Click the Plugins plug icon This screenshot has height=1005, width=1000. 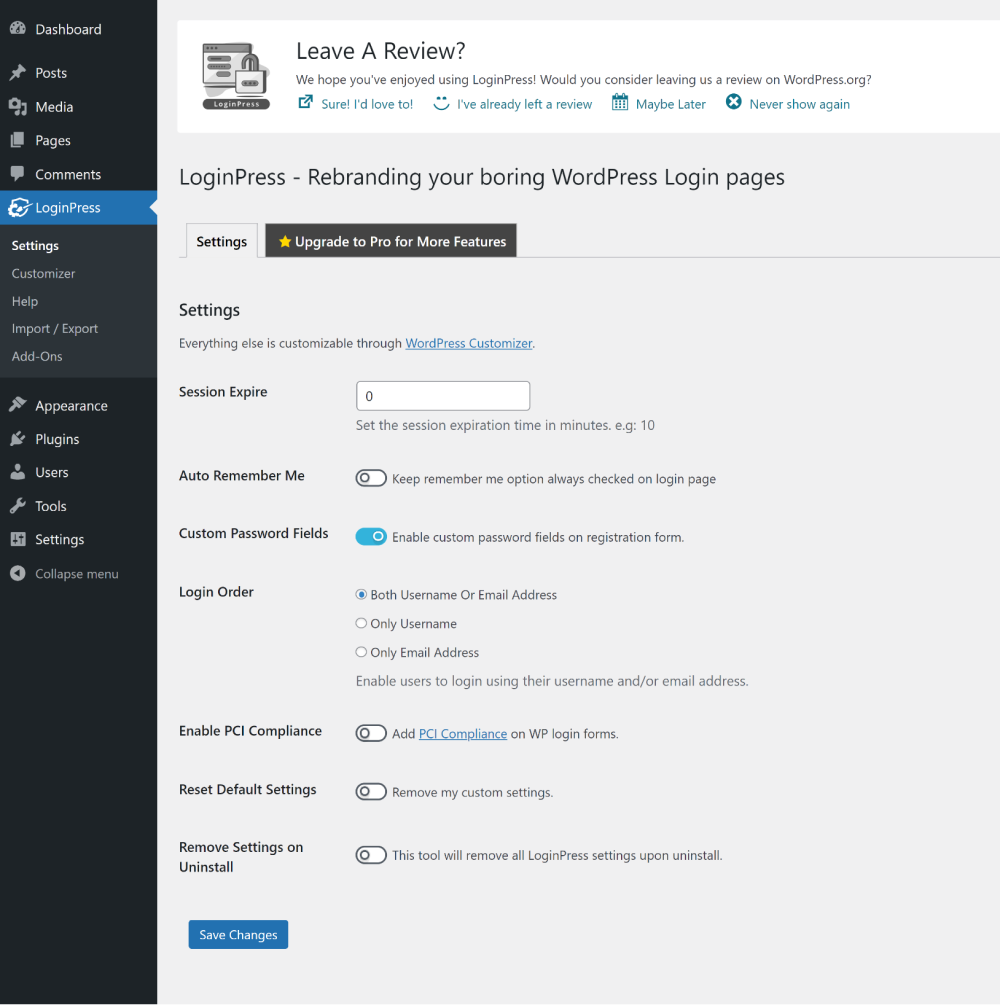18,439
